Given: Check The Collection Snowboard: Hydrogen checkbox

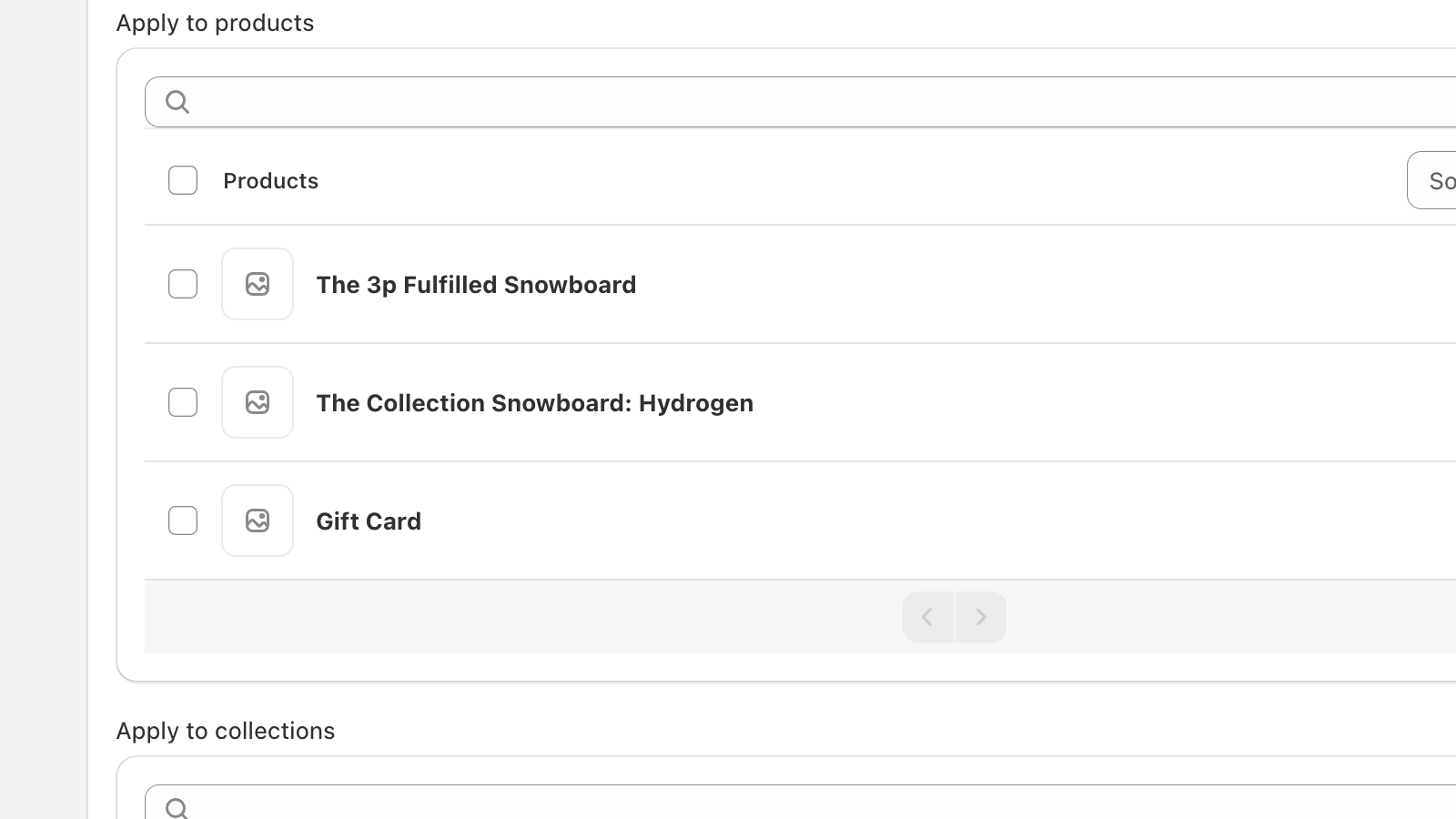Looking at the screenshot, I should [182, 402].
